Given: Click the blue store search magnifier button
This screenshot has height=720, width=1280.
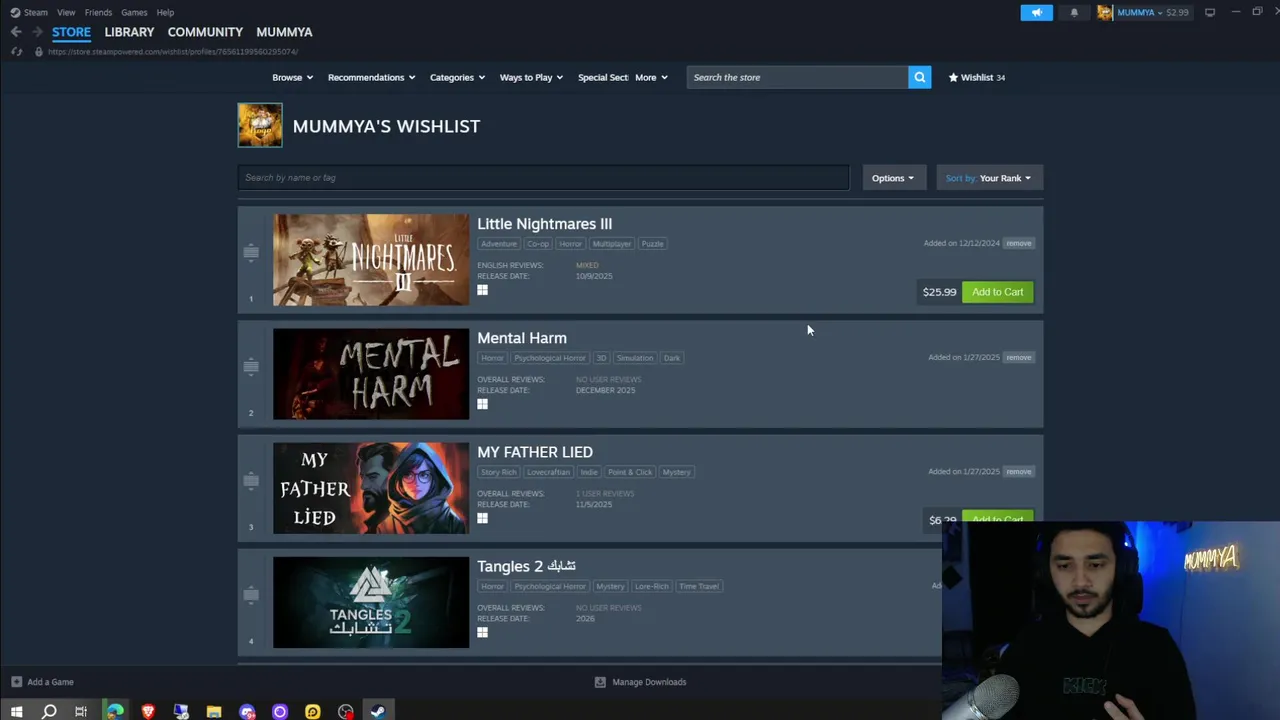Looking at the screenshot, I should (919, 77).
